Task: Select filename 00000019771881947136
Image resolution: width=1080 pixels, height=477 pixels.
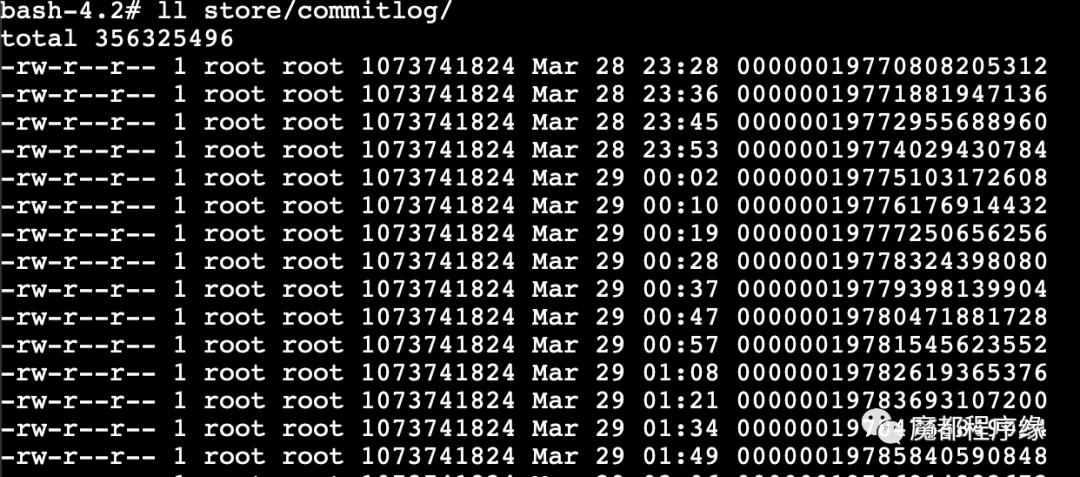Action: click(x=892, y=94)
